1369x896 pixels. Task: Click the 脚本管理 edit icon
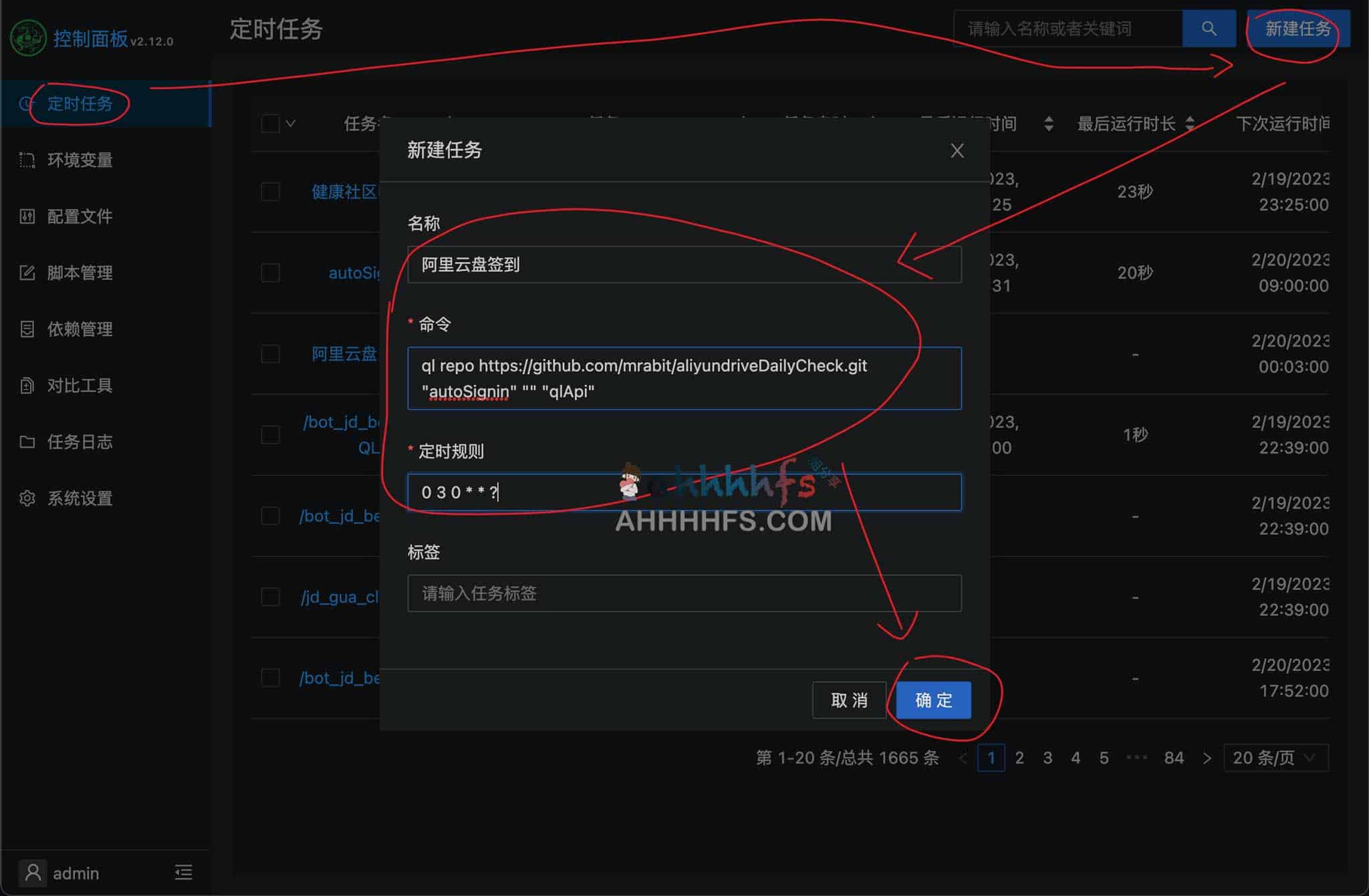(x=27, y=273)
